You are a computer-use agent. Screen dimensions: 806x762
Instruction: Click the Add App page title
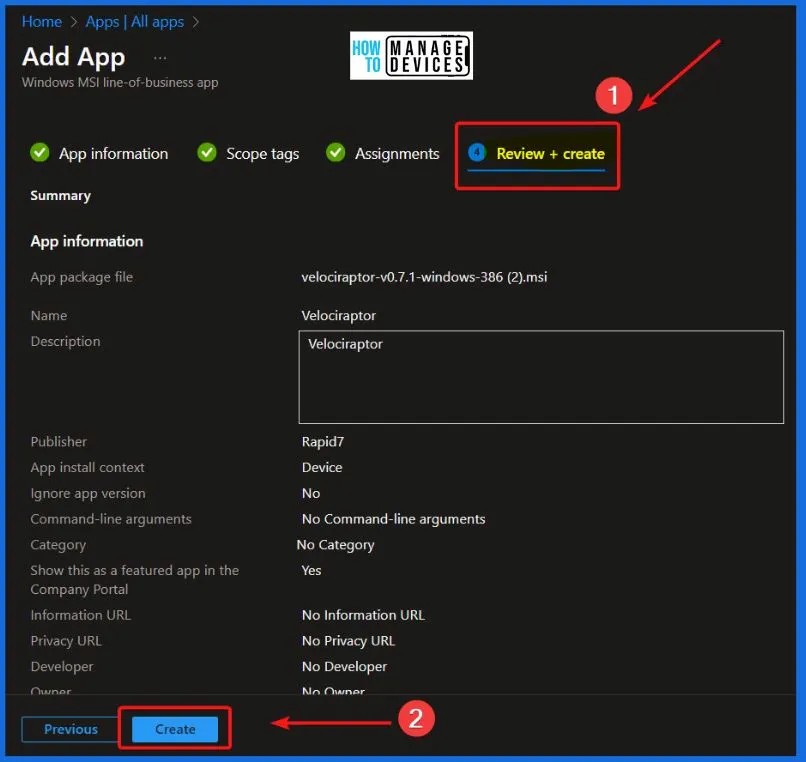74,57
